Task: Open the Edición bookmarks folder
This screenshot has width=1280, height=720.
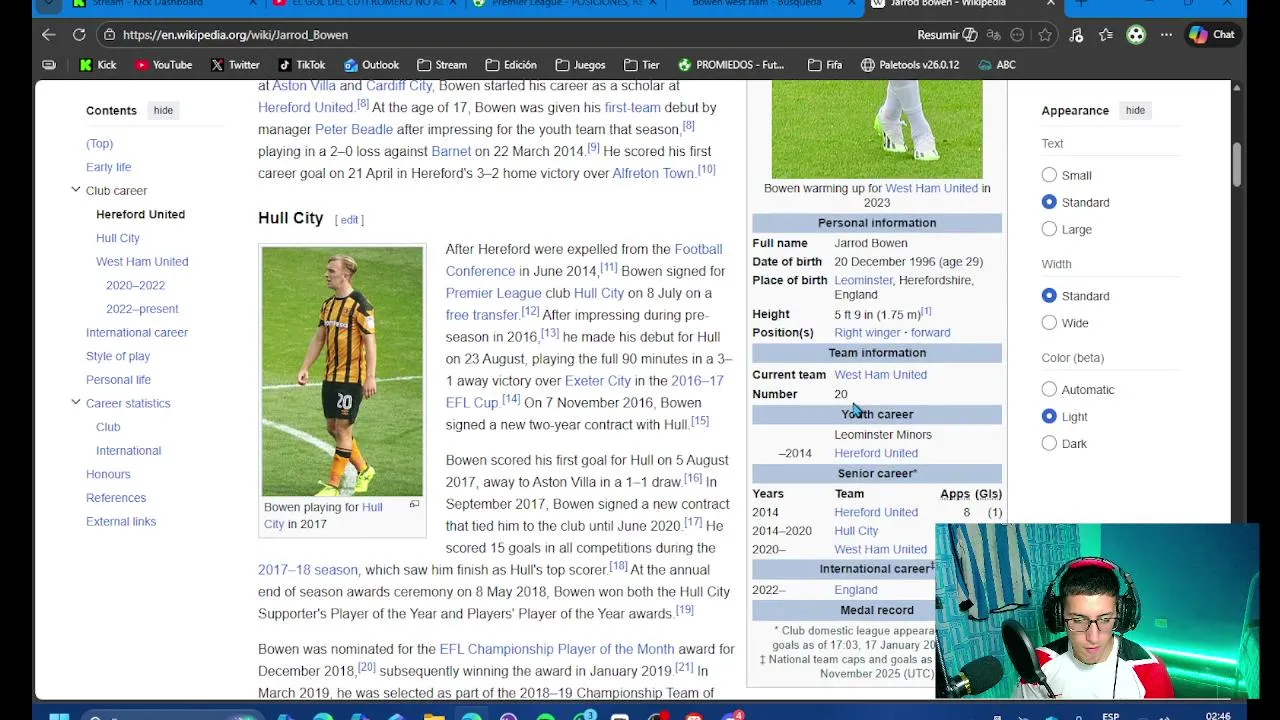Action: (510, 65)
